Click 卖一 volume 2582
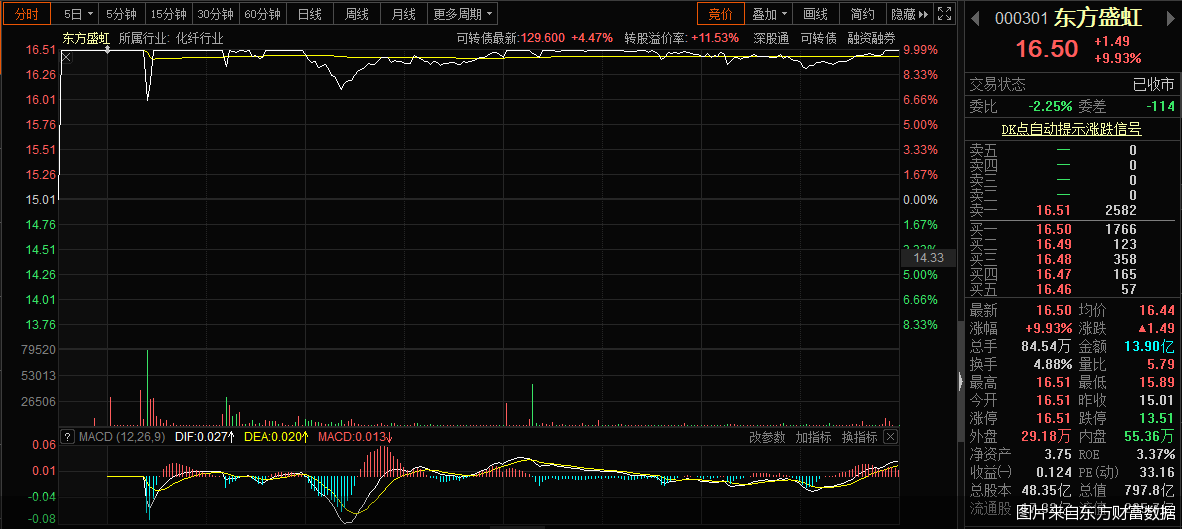 1121,210
